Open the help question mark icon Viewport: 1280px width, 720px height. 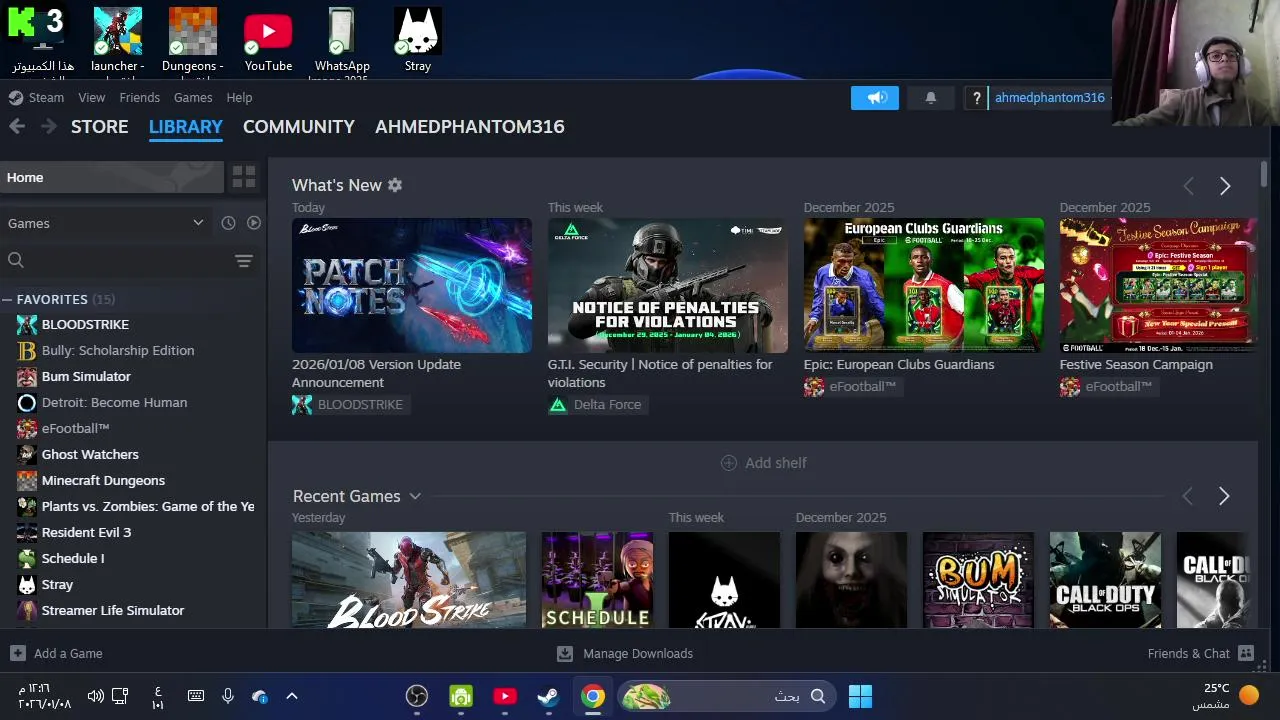[x=977, y=97]
